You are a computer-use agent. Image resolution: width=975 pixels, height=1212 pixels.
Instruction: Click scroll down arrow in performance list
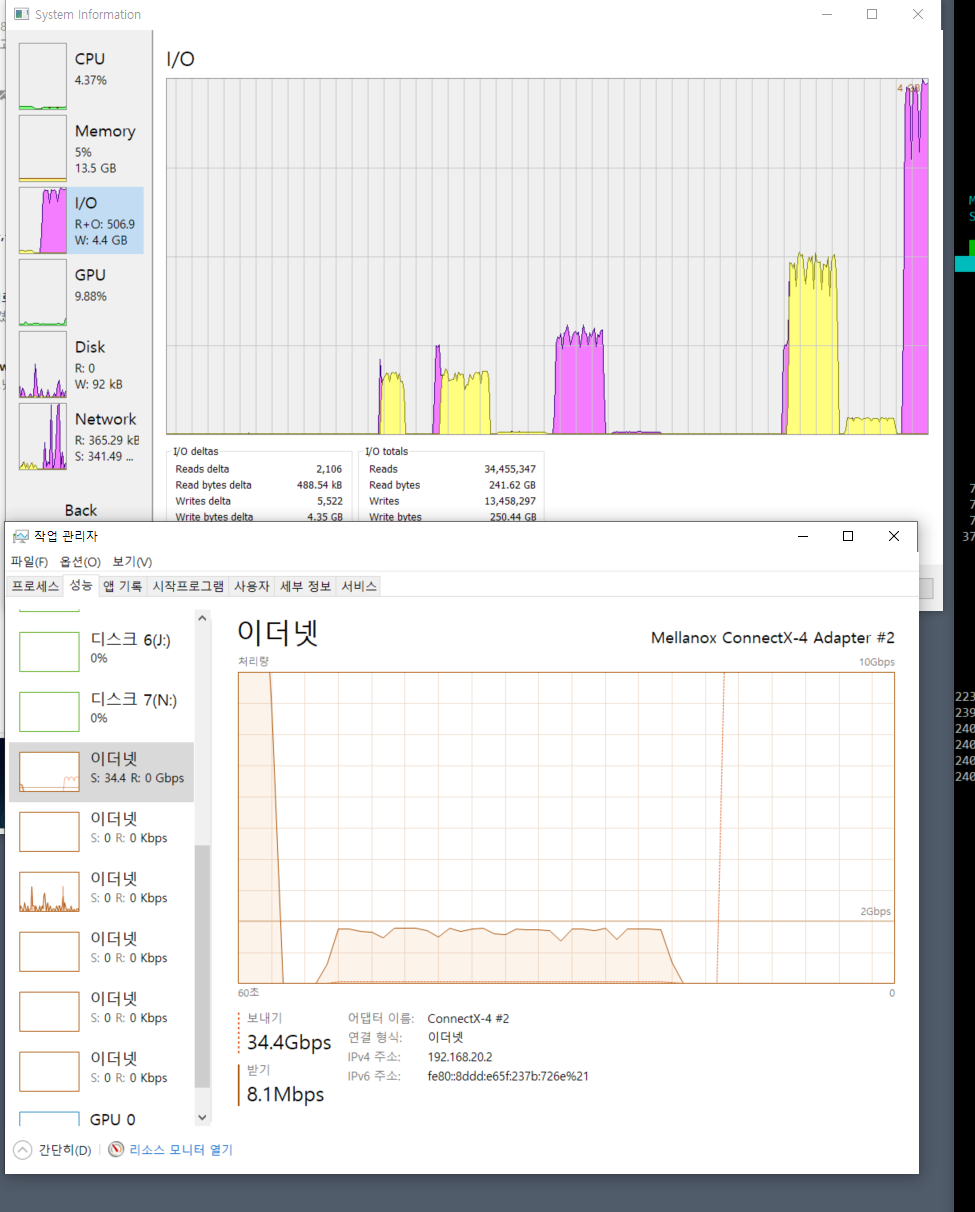click(203, 1117)
